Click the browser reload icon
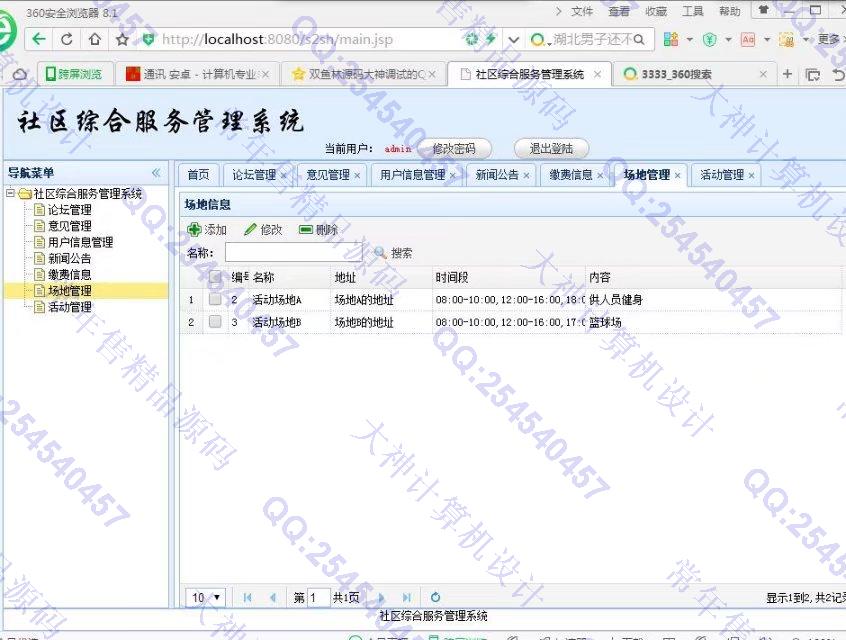 (x=67, y=40)
